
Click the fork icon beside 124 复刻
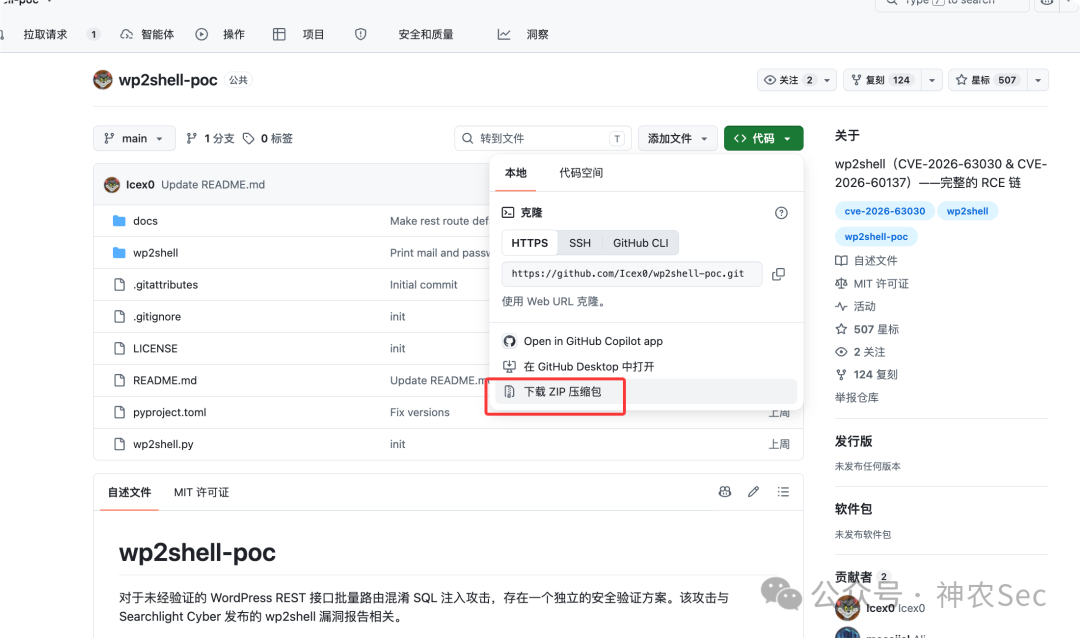click(841, 375)
